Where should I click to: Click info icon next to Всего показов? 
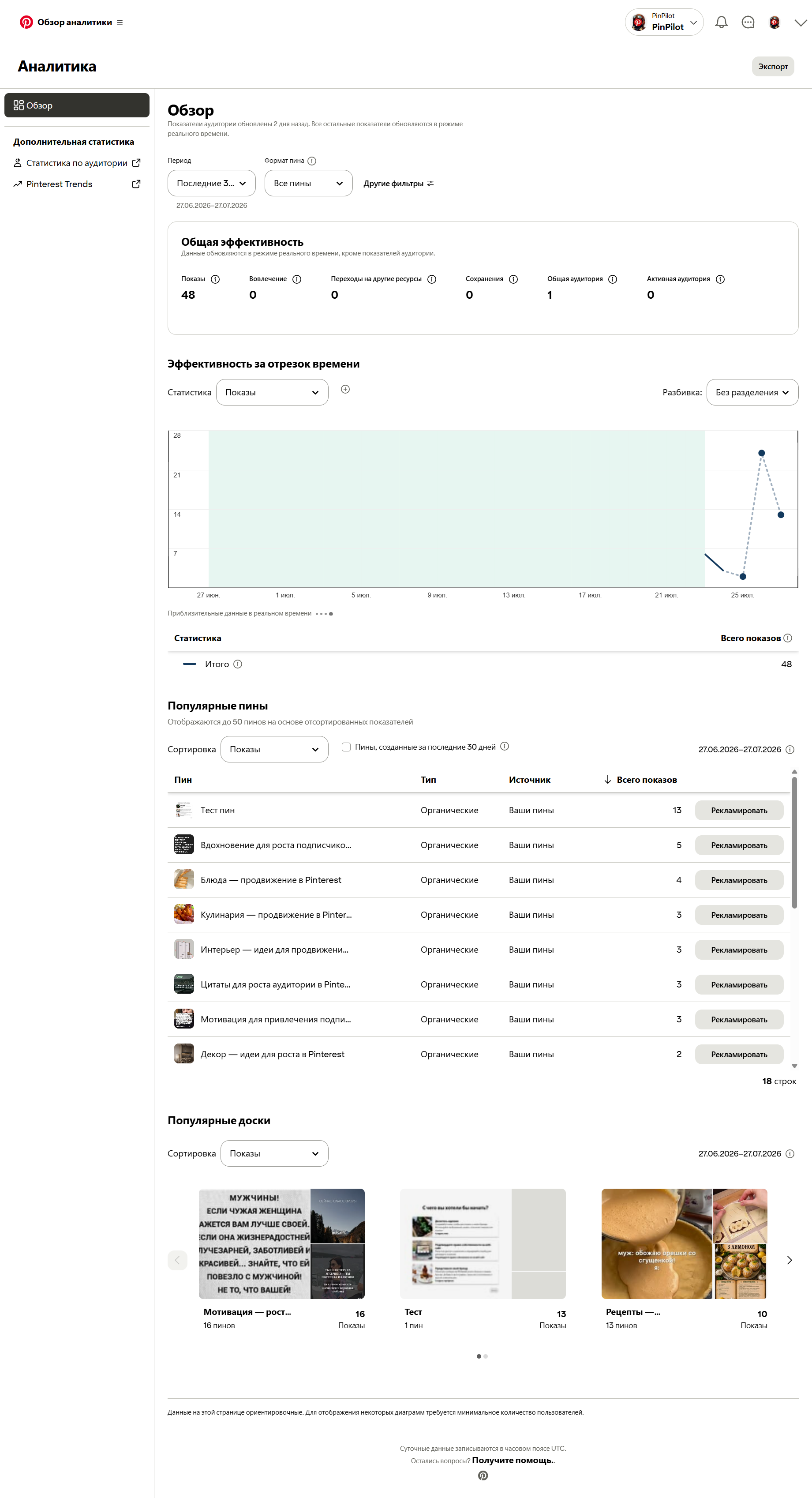tap(788, 638)
